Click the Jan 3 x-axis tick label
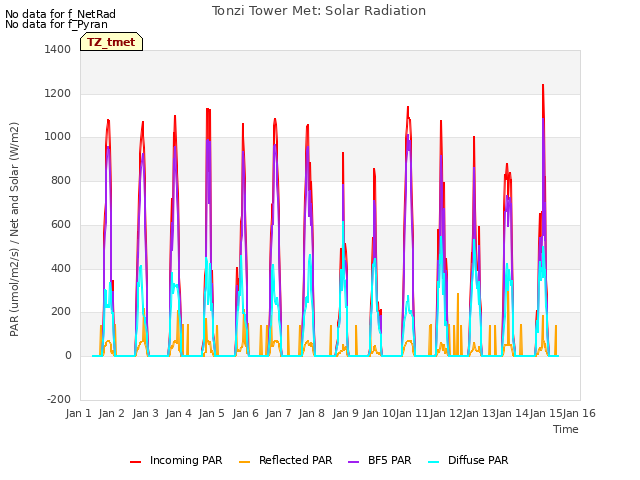Screen dimensions: 640x480 (145, 413)
